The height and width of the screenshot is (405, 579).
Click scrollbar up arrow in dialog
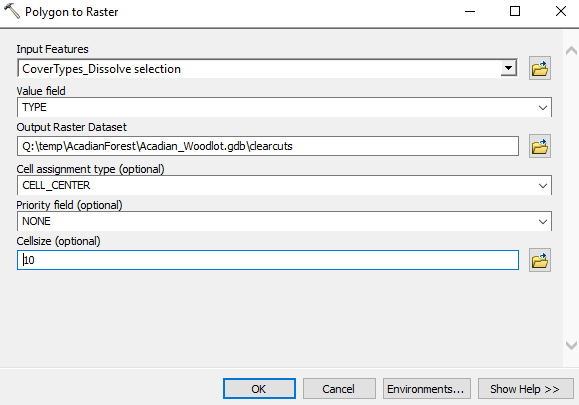(x=571, y=51)
